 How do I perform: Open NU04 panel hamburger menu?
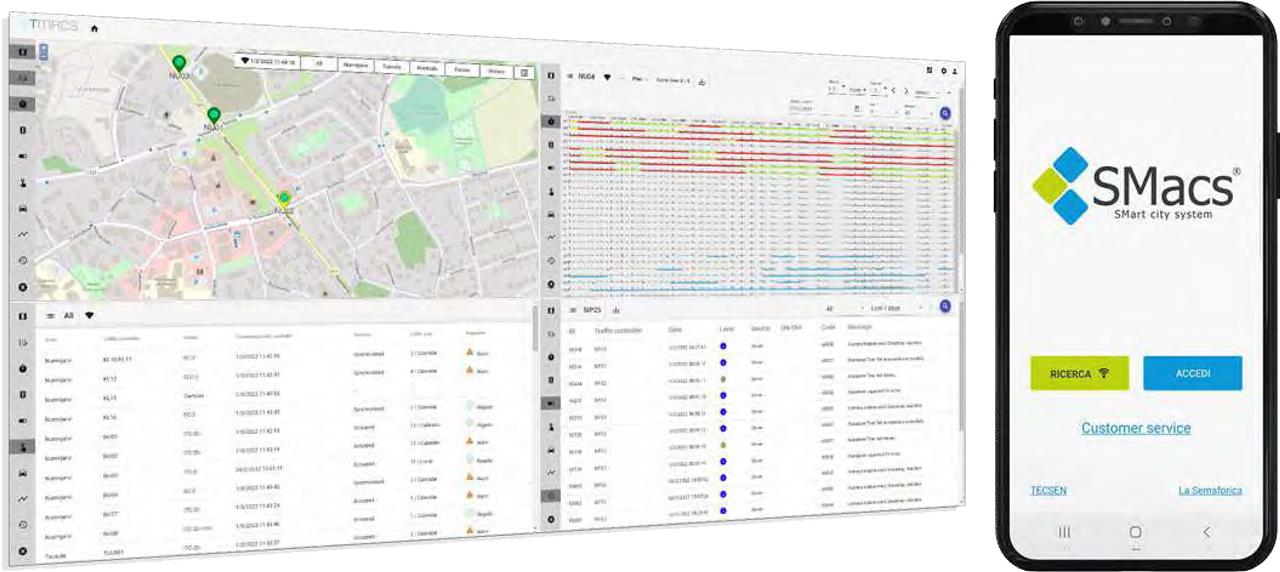click(x=570, y=76)
